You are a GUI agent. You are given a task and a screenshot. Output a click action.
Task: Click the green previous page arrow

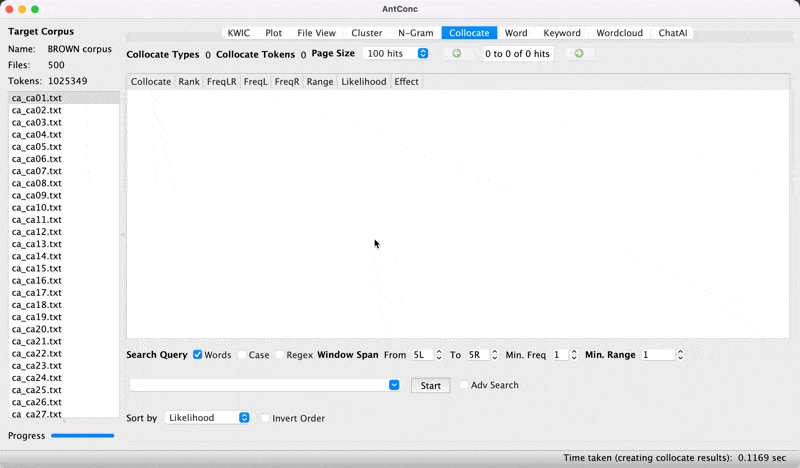(x=457, y=53)
